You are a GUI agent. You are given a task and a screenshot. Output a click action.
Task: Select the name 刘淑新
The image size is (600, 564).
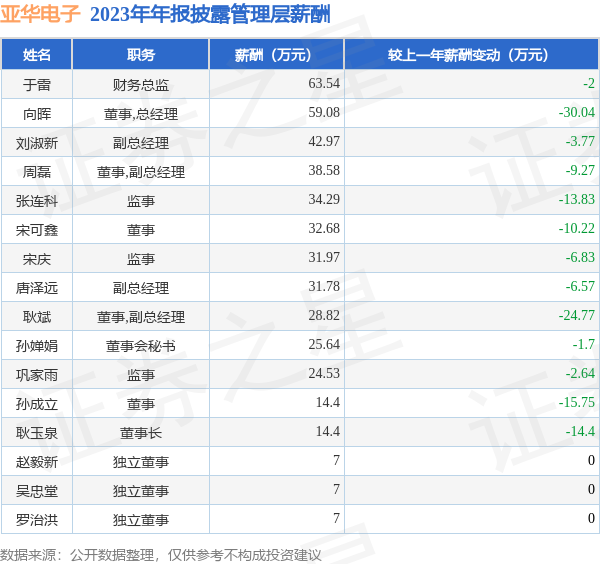tap(37, 143)
